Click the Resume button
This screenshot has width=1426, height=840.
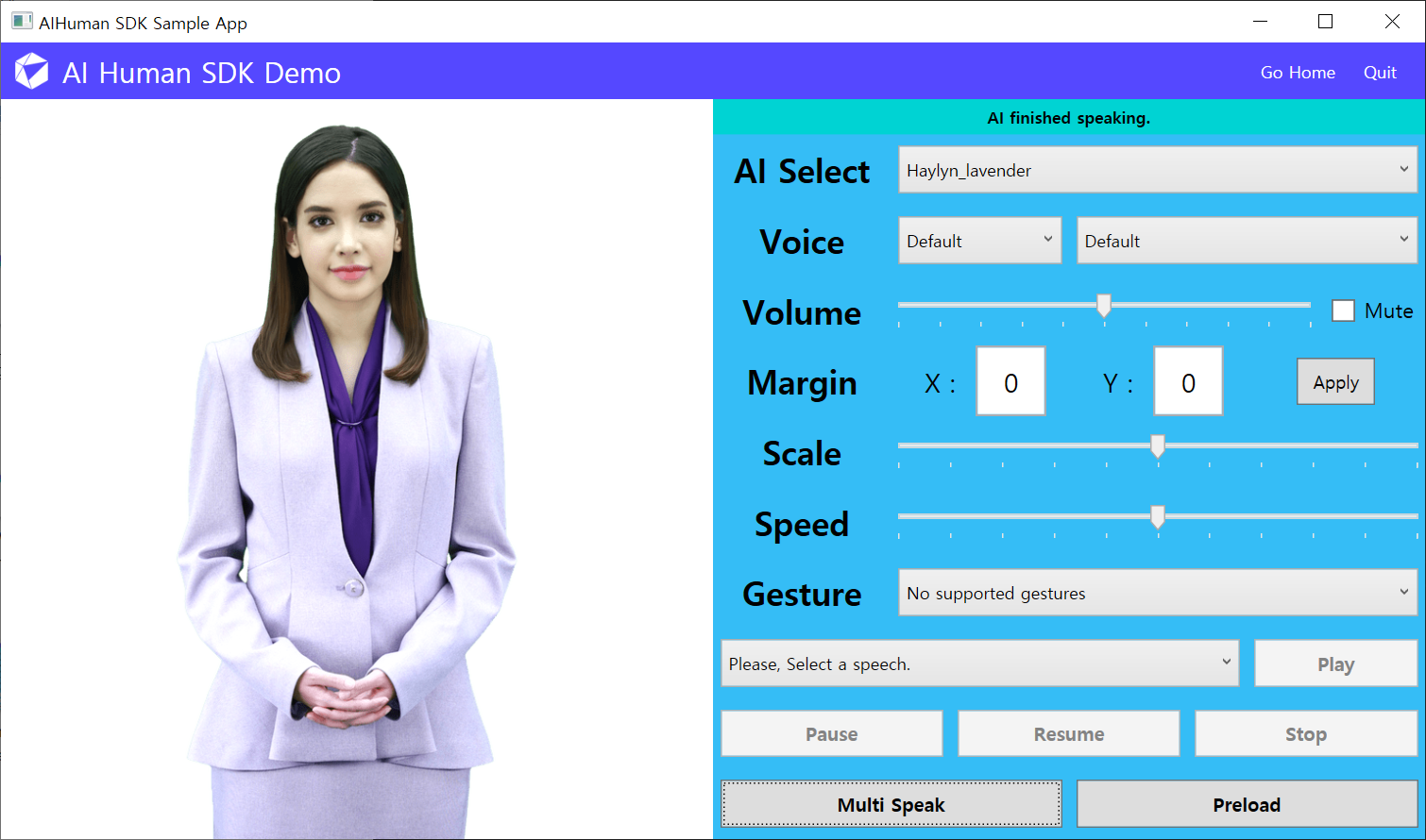(1069, 733)
